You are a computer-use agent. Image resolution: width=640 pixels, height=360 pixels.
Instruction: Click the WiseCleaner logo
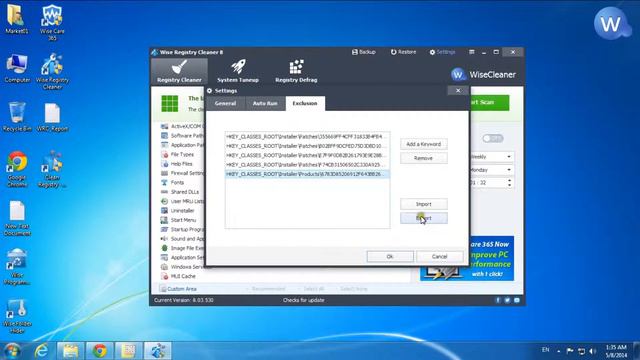click(x=483, y=75)
